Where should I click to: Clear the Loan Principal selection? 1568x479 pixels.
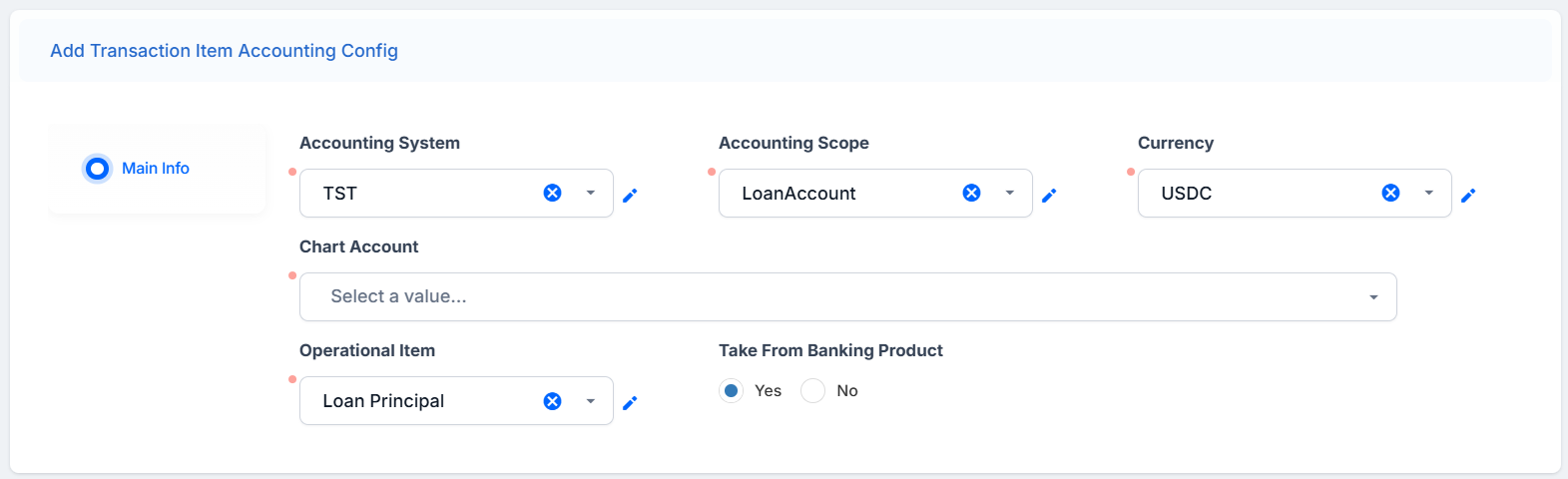pyautogui.click(x=552, y=400)
